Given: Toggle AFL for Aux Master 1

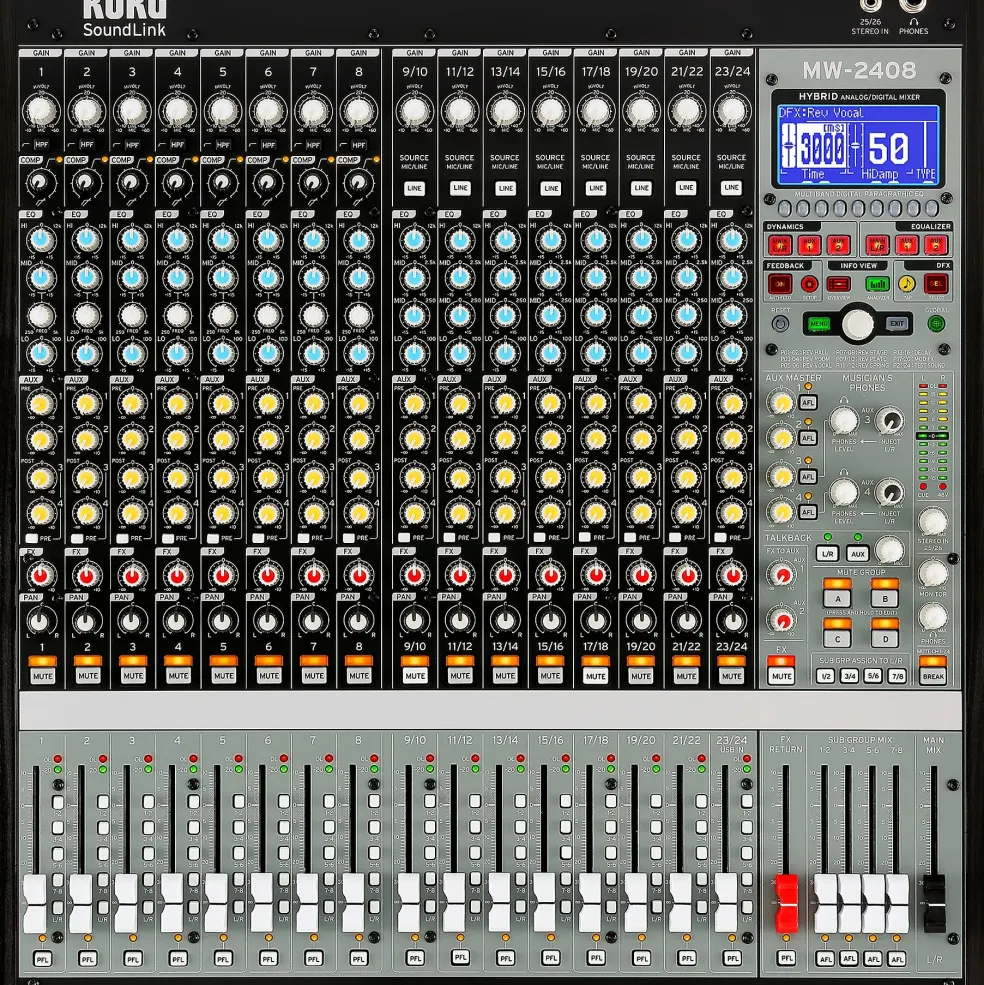Looking at the screenshot, I should coord(808,403).
